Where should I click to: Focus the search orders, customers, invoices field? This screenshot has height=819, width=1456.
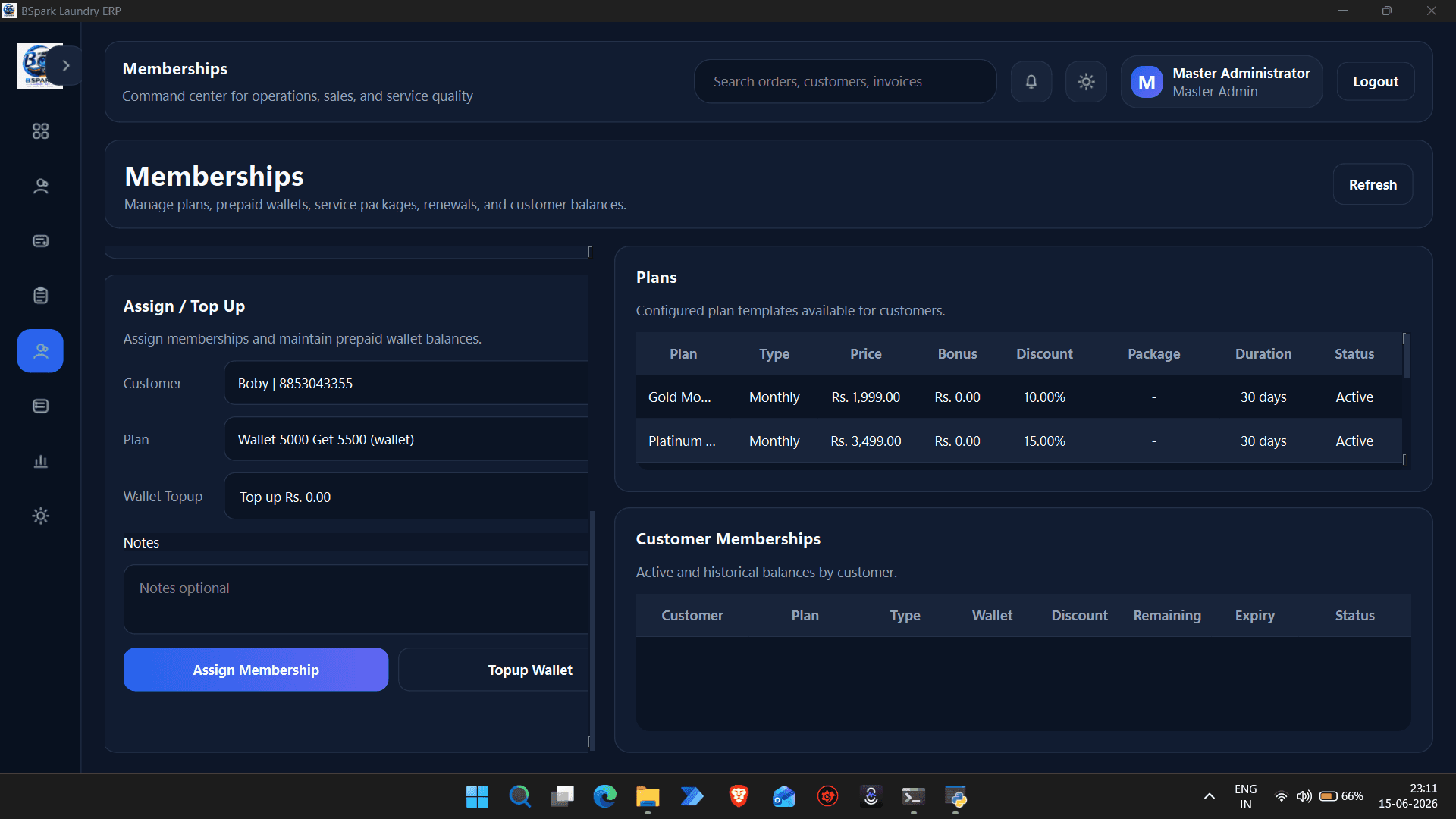tap(845, 82)
